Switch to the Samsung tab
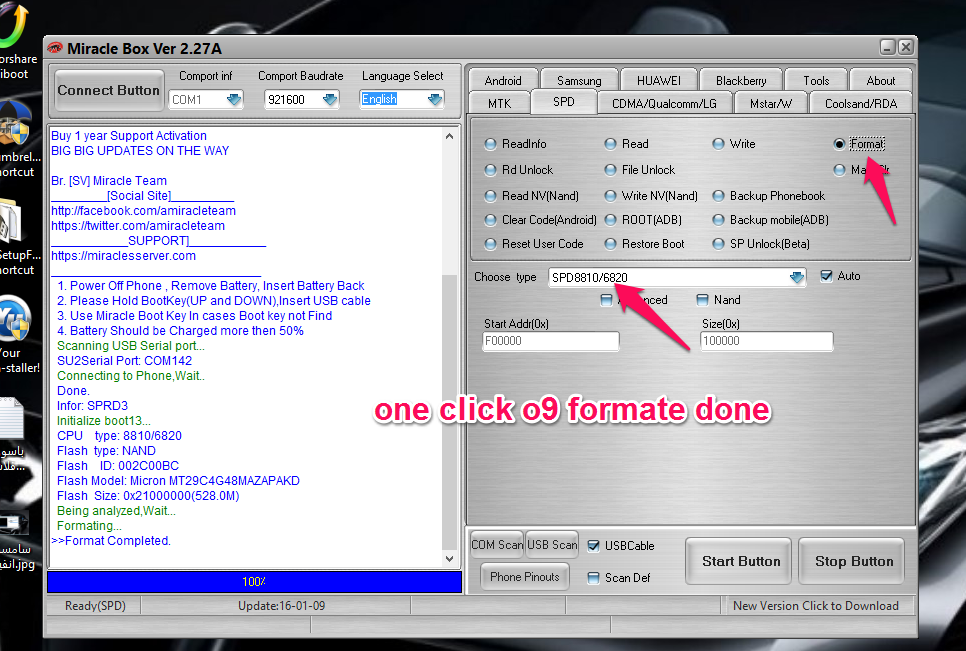966x651 pixels. point(579,81)
